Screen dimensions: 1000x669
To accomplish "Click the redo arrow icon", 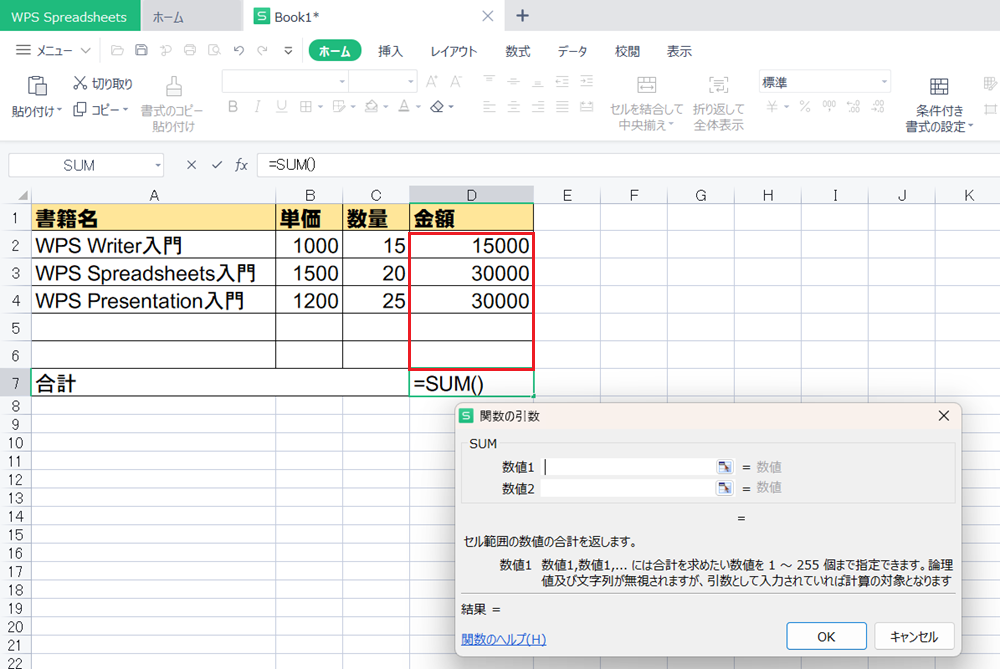I will 262,50.
